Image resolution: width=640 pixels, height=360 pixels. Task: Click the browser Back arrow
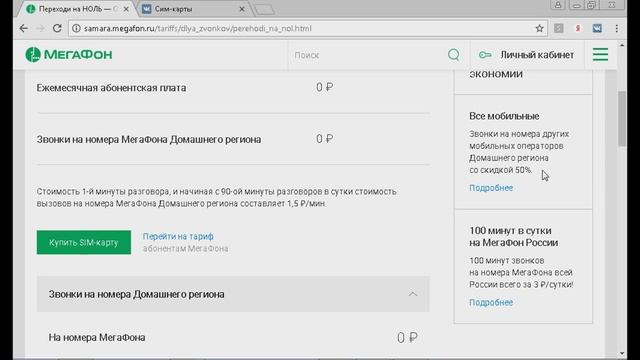[24, 28]
